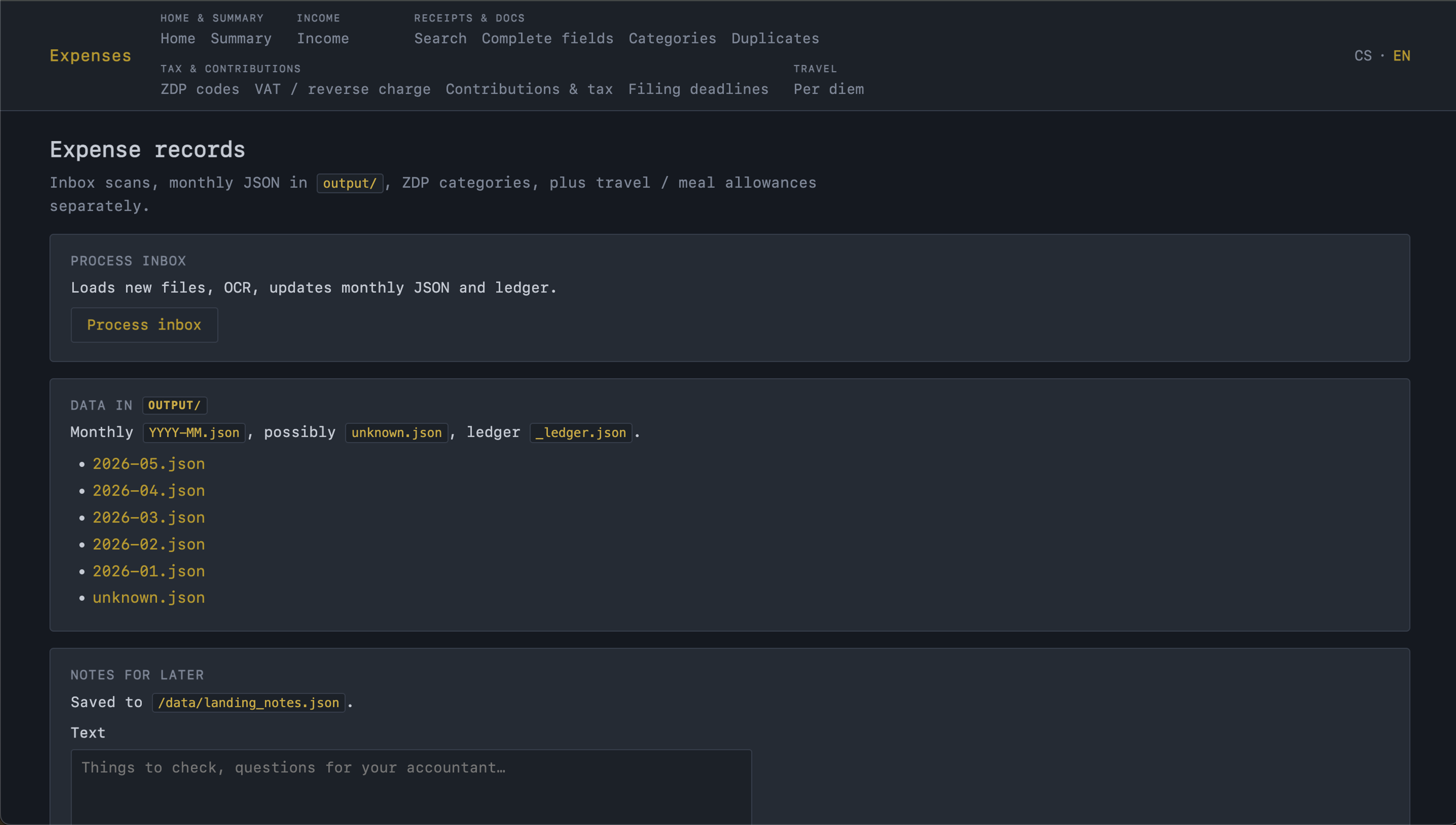Open the unknown.json file link
The width and height of the screenshot is (1456, 825).
pos(149,597)
